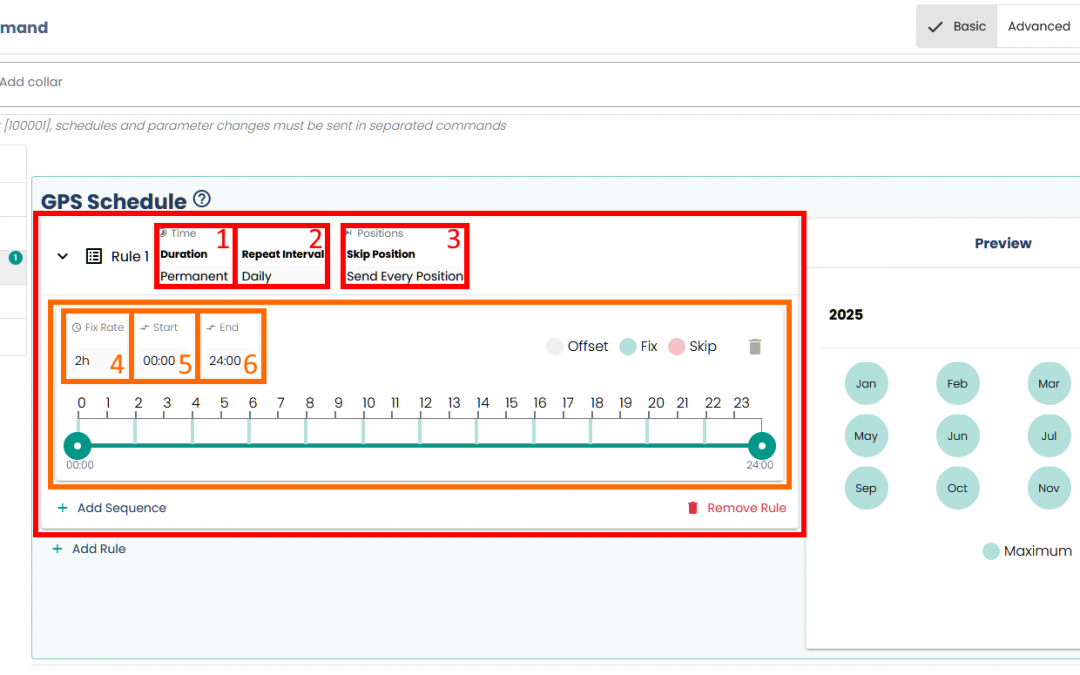The width and height of the screenshot is (1080, 675).
Task: Click the trash icon to delete the sequence
Action: tap(755, 347)
